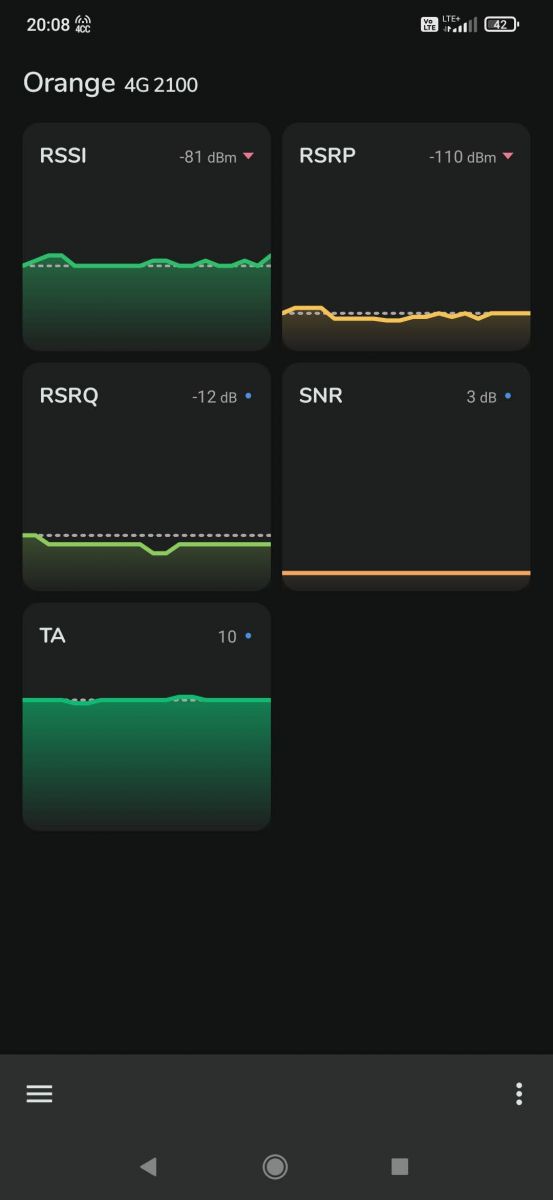Open the RSRQ chart card

pos(147,477)
